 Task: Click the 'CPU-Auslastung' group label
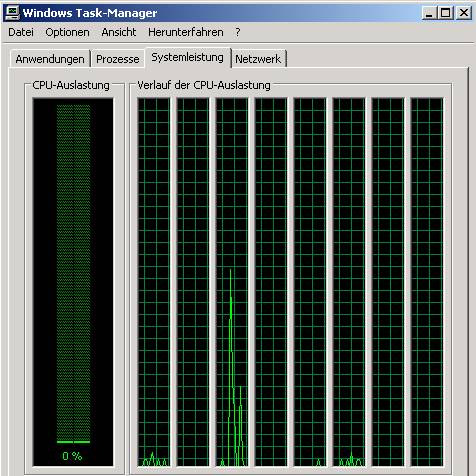pos(71,85)
